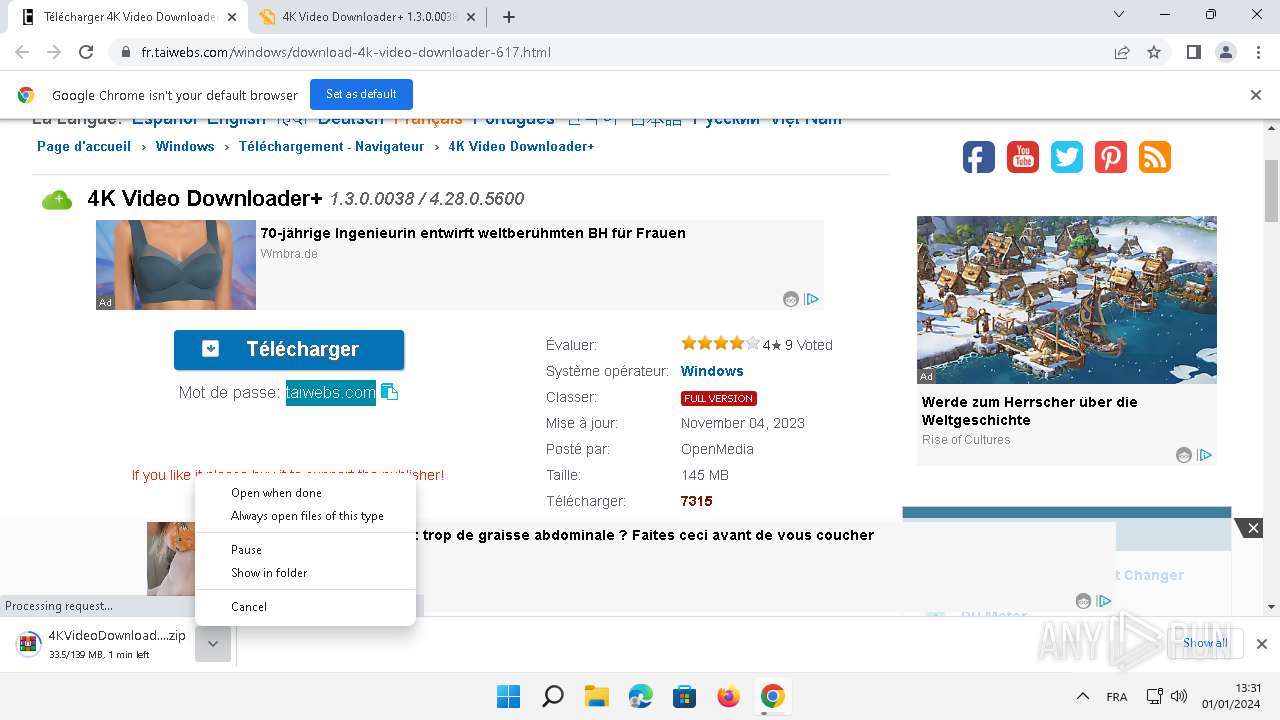Collapse the download item options arrow
The height and width of the screenshot is (720, 1280).
(213, 644)
